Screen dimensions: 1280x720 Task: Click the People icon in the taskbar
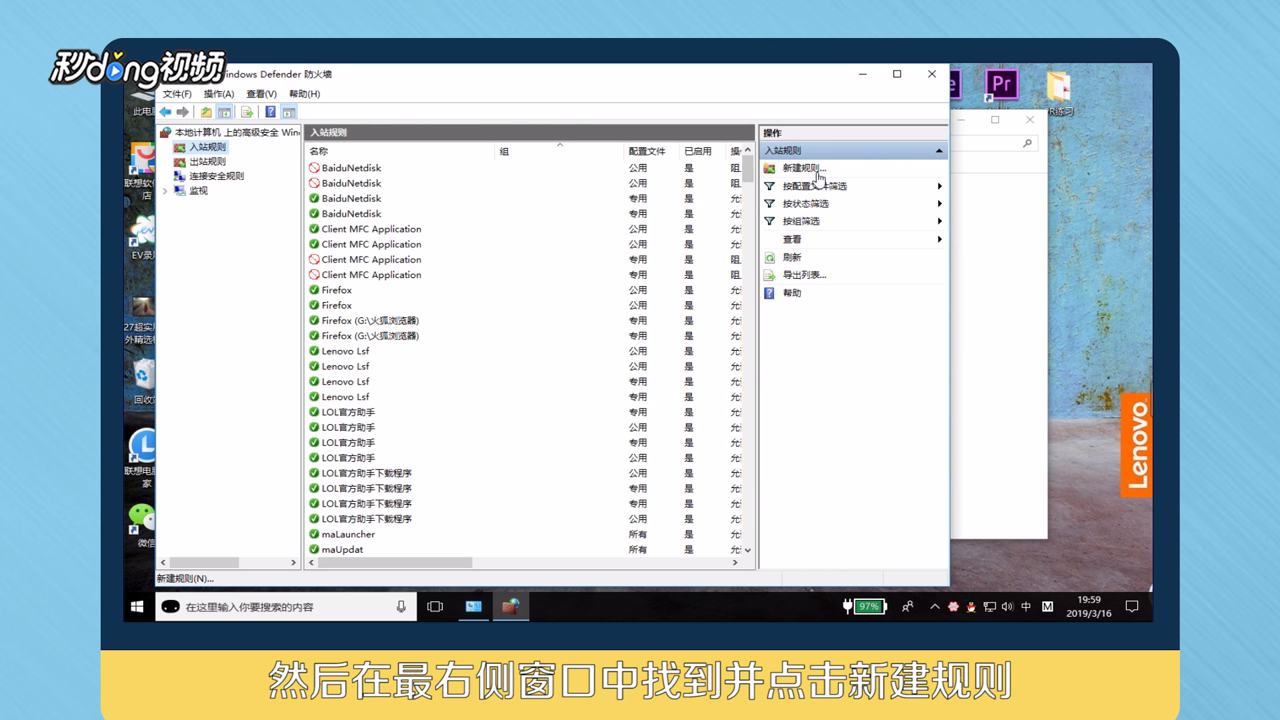pos(908,606)
